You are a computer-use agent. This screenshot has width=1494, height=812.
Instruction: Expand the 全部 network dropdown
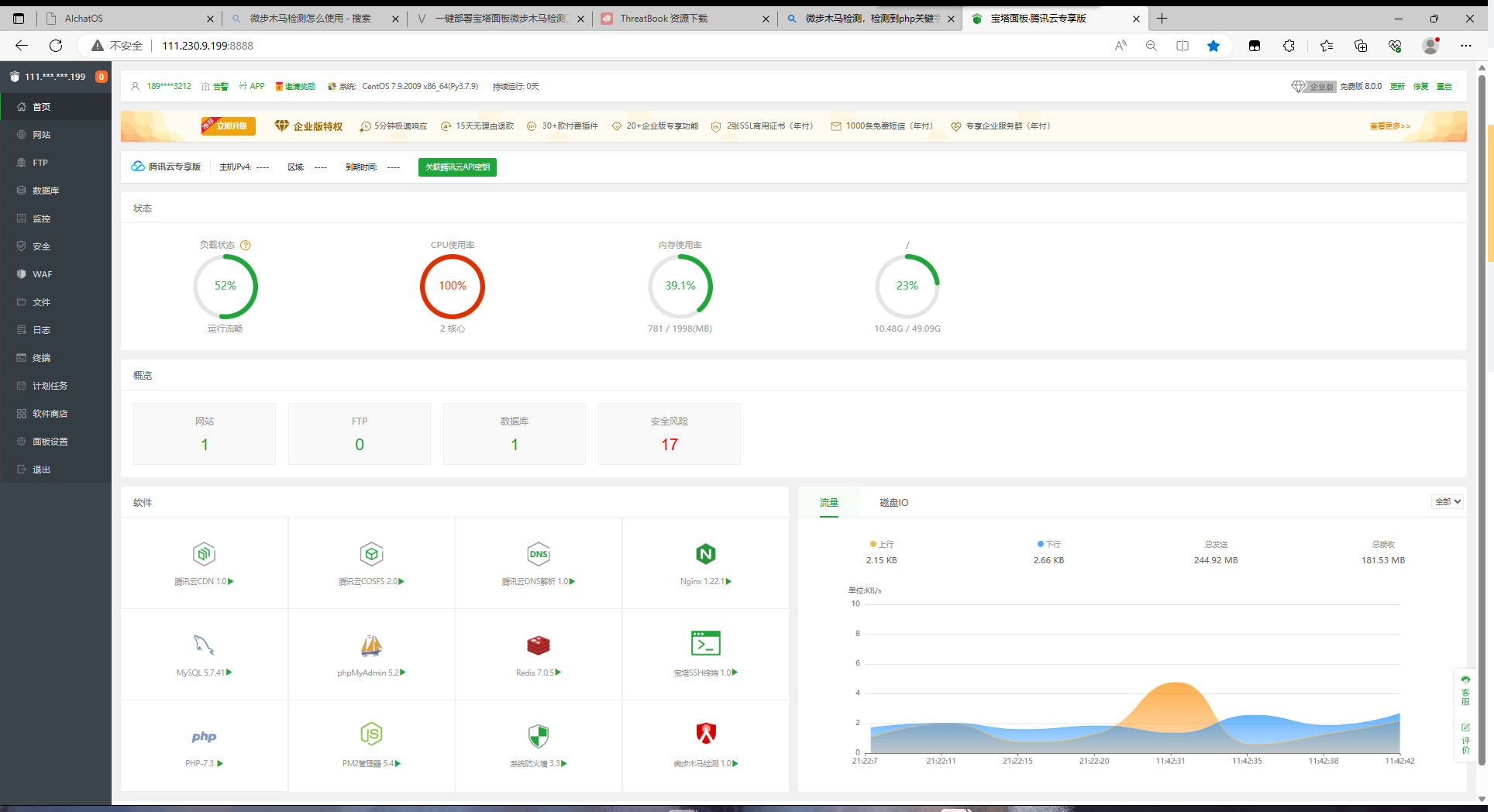pos(1447,502)
